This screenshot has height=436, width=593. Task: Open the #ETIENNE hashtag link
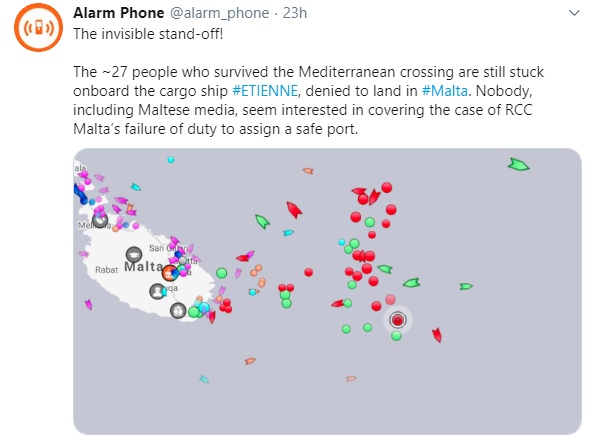coord(265,91)
